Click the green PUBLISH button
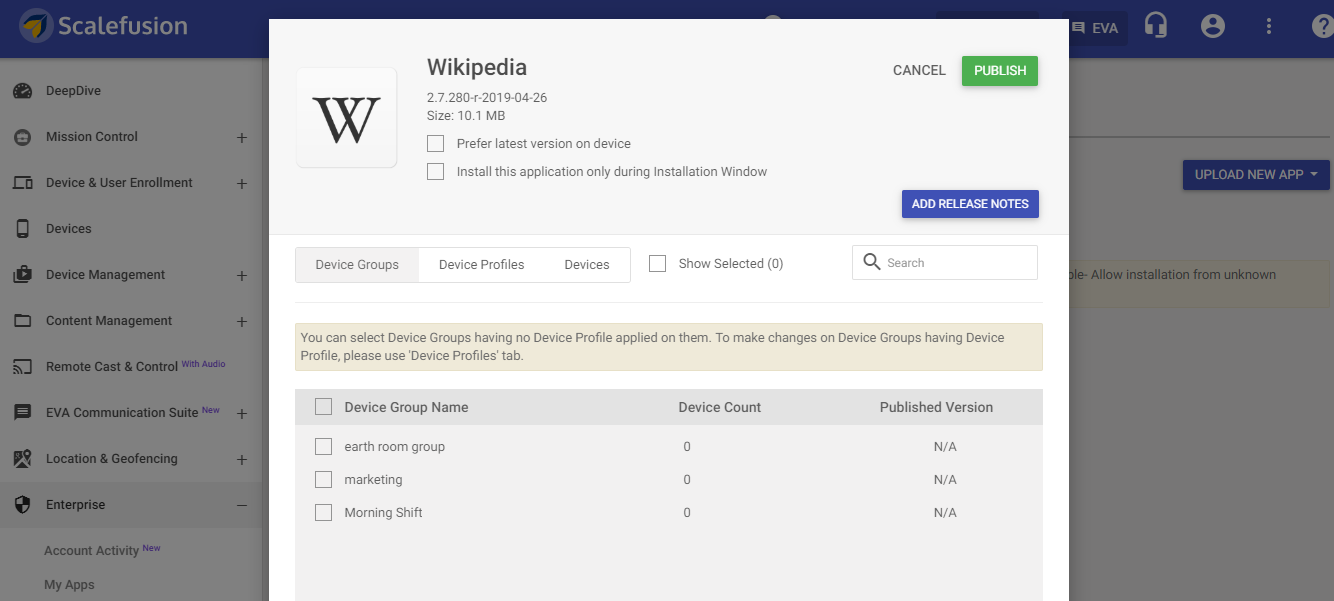The image size is (1334, 601). 1000,71
